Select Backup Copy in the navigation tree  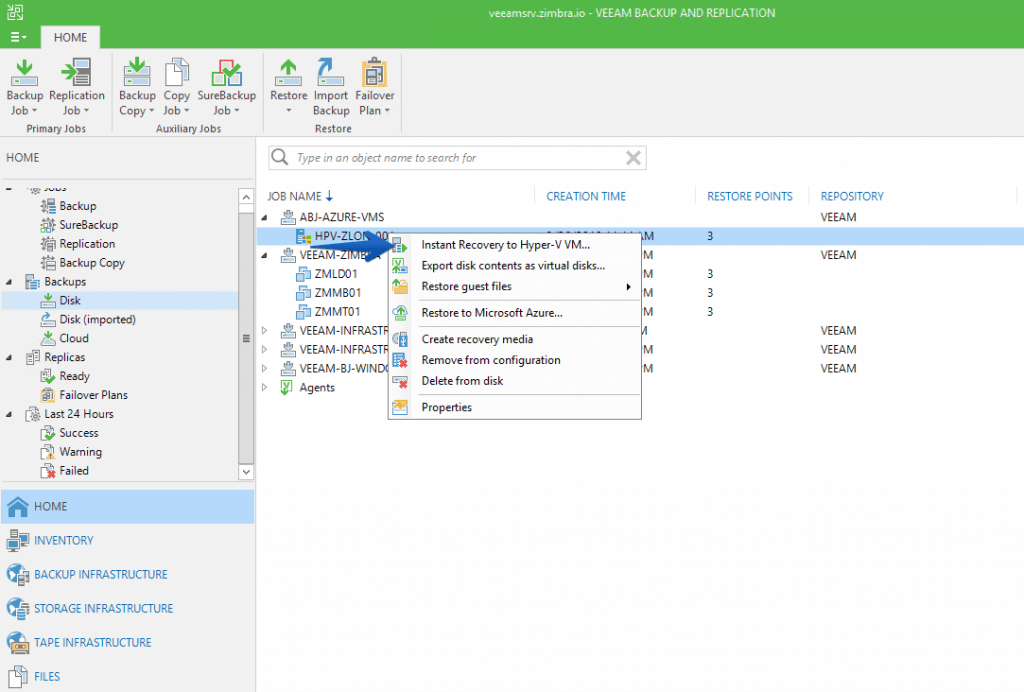(91, 262)
